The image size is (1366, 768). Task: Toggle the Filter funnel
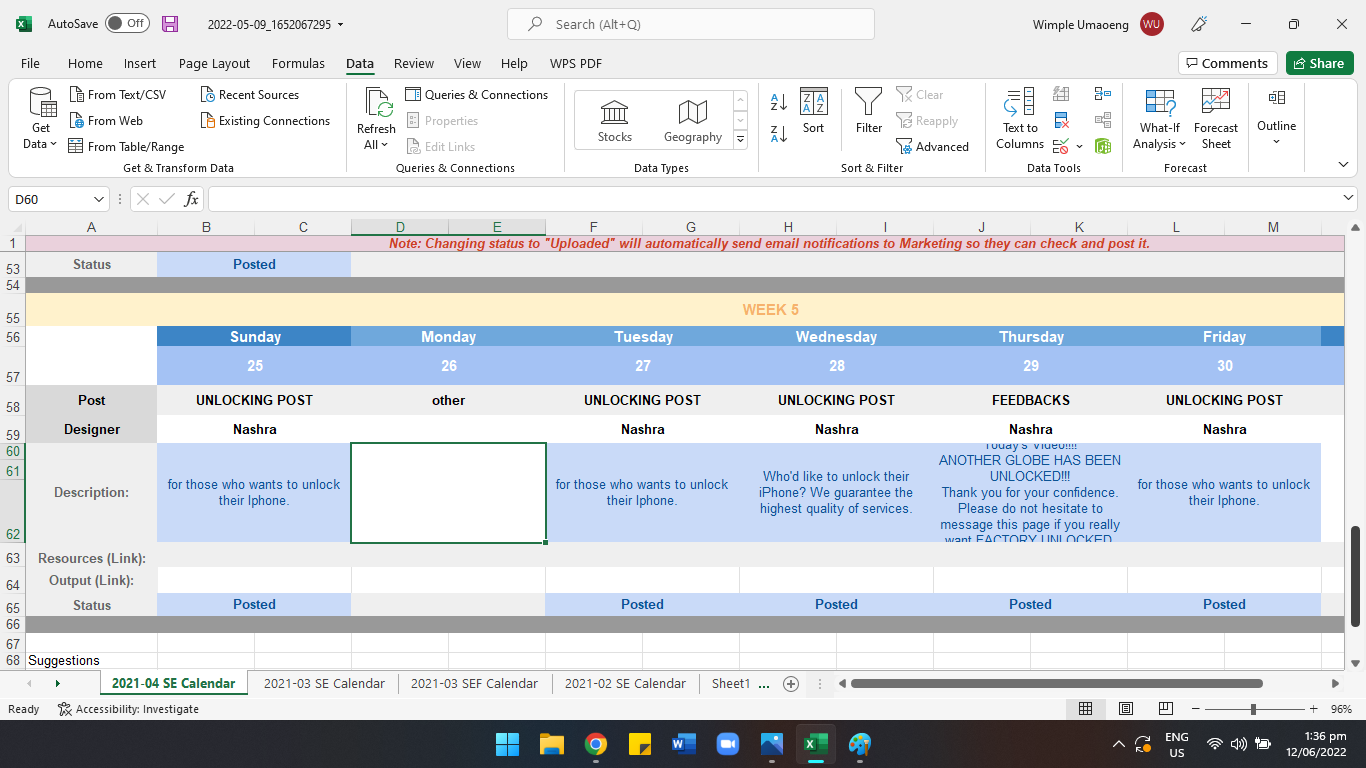(869, 111)
